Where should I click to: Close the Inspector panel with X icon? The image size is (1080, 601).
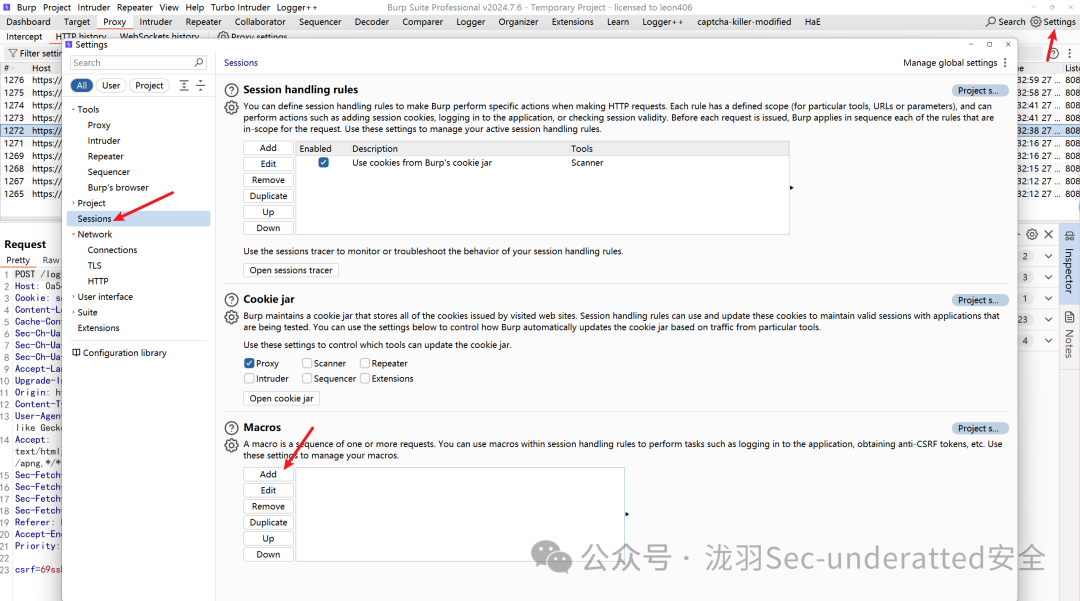[1048, 234]
